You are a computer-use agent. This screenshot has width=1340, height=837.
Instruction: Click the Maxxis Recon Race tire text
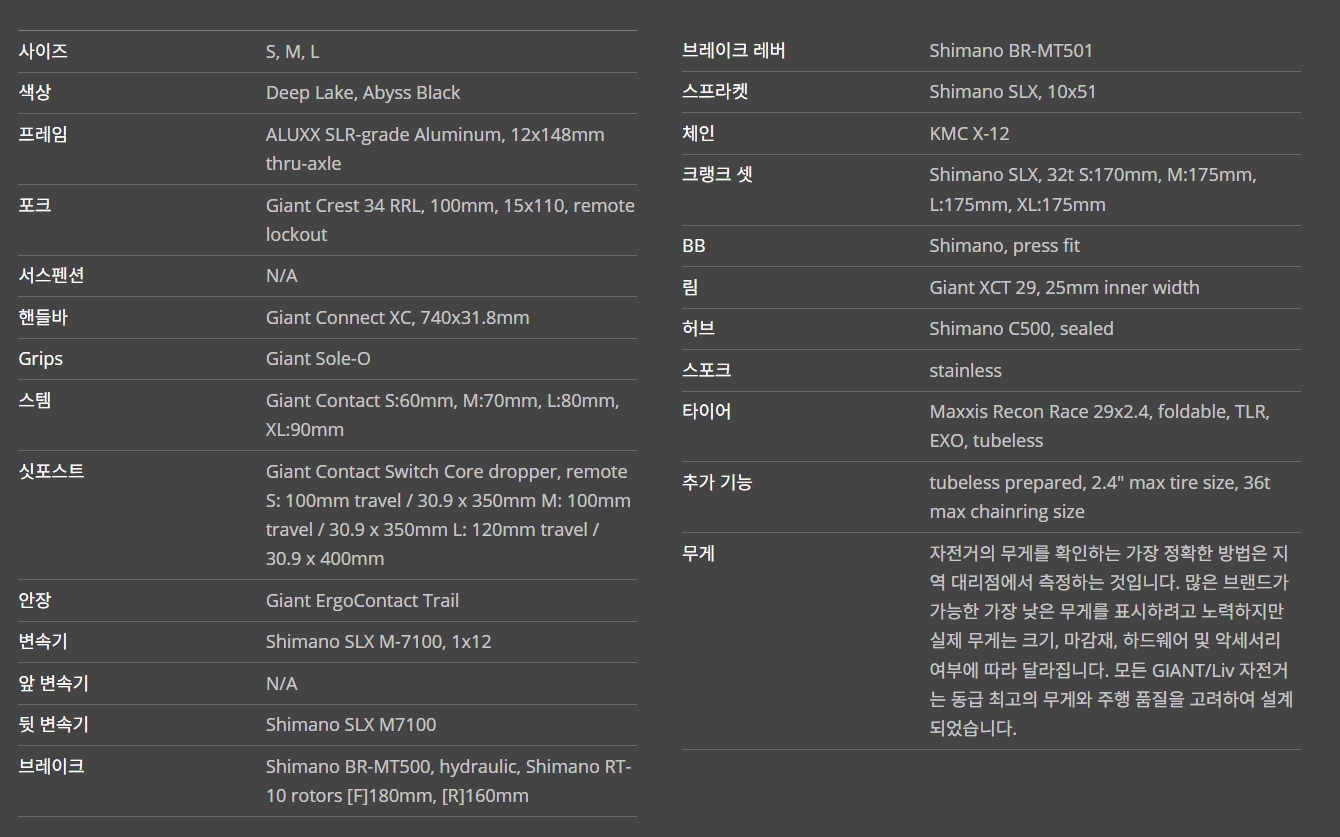click(1098, 412)
